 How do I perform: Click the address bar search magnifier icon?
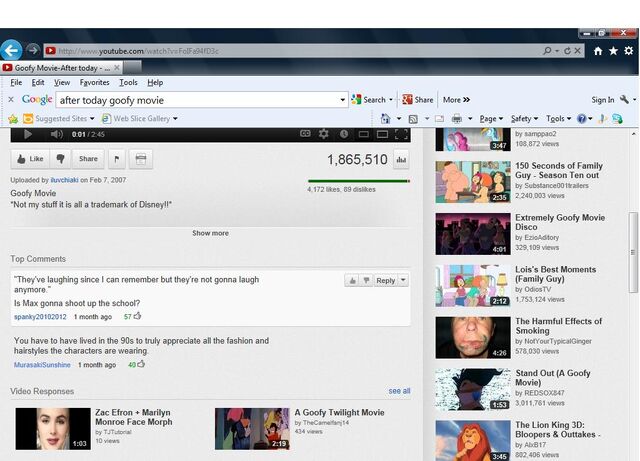[547, 51]
